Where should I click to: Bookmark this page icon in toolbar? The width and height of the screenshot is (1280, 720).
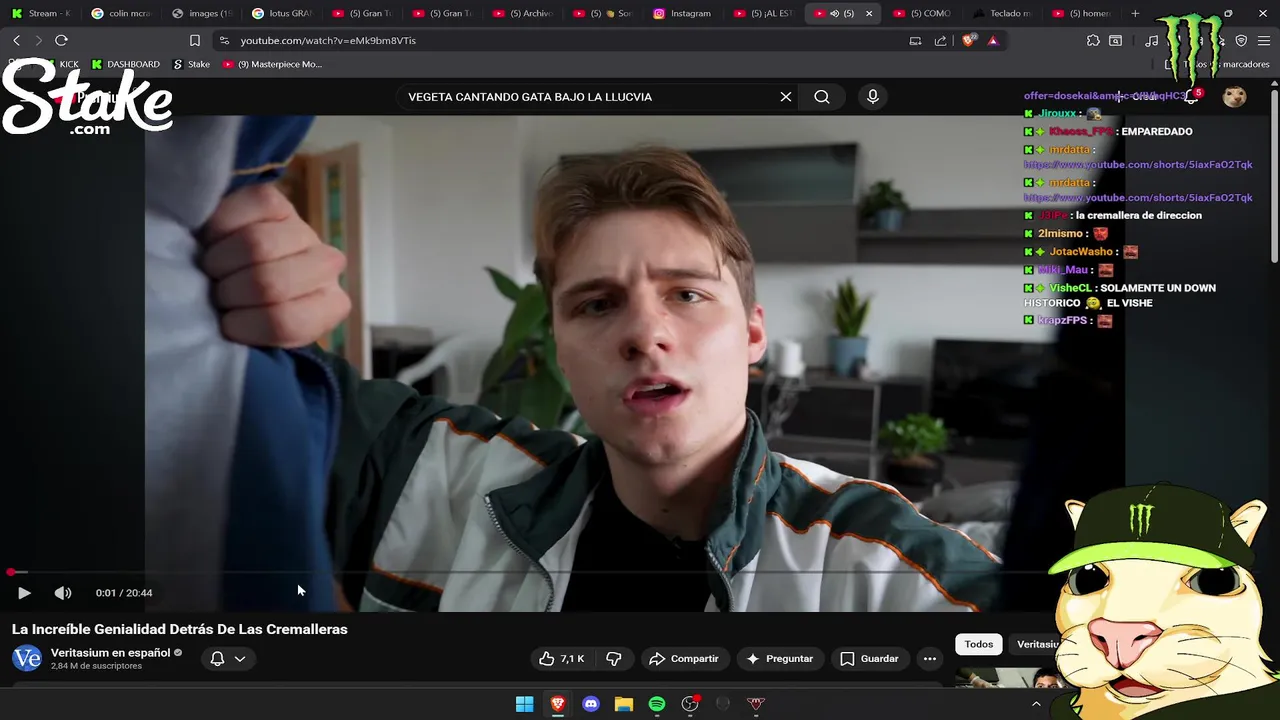click(195, 41)
